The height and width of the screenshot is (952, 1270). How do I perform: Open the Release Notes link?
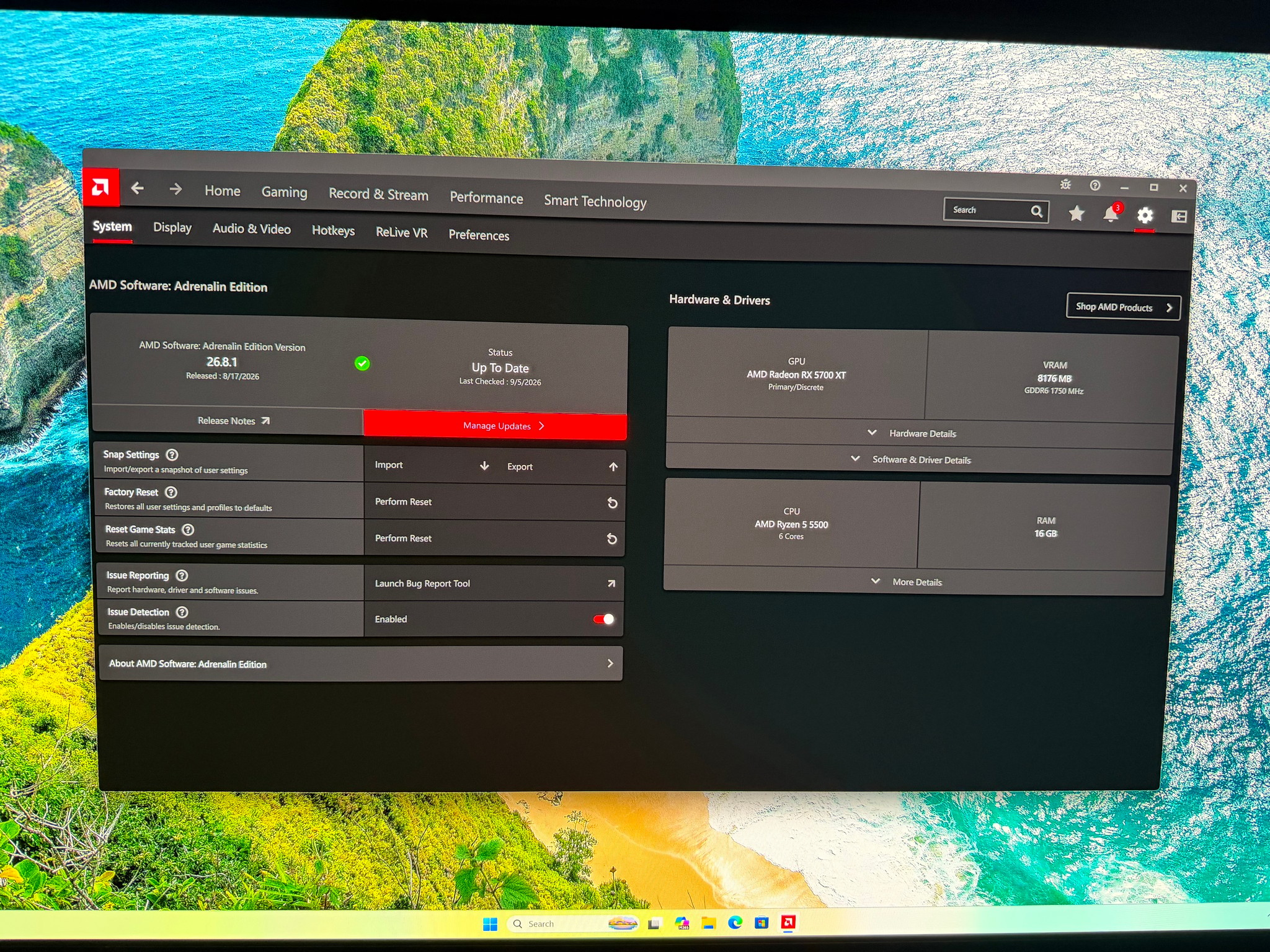233,421
